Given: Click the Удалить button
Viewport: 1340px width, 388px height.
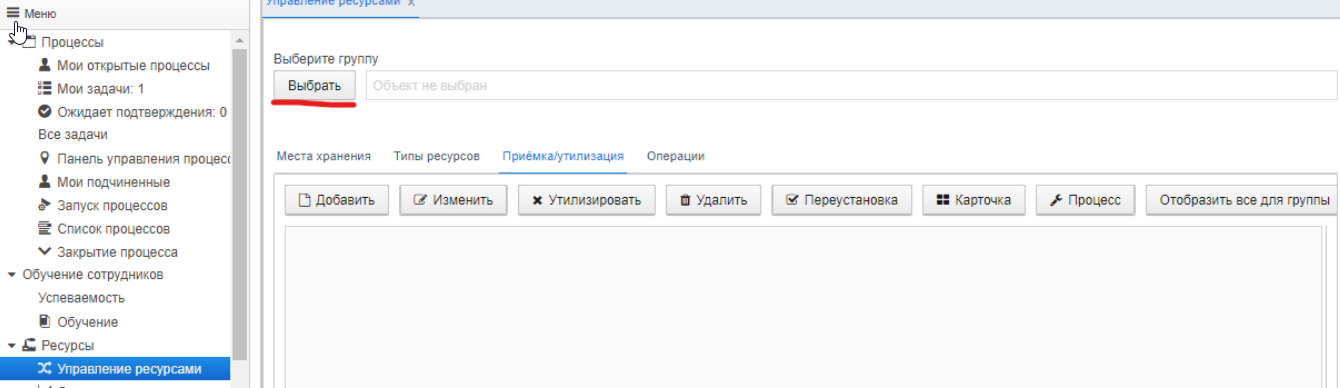Looking at the screenshot, I should (x=714, y=200).
